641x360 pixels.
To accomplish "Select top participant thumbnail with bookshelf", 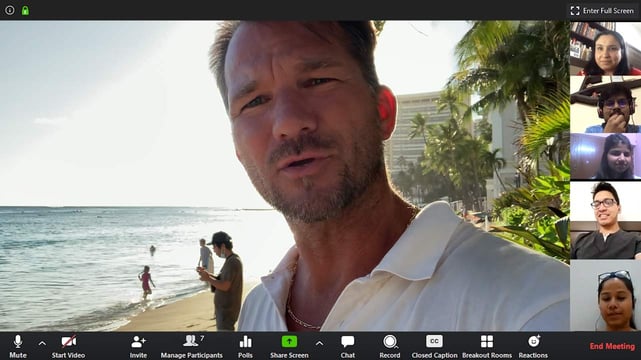I will click(605, 48).
